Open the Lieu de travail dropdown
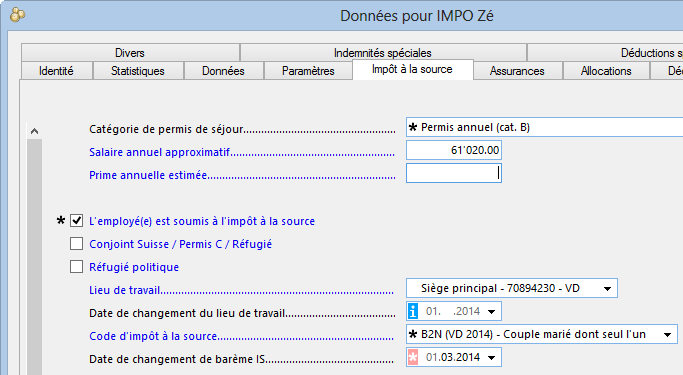Screen dimensions: 683x375 coord(607,288)
